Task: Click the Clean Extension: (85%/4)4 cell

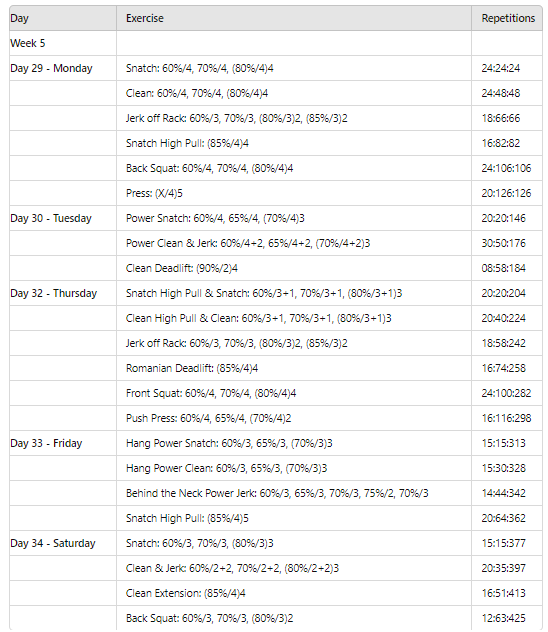Action: (x=294, y=593)
